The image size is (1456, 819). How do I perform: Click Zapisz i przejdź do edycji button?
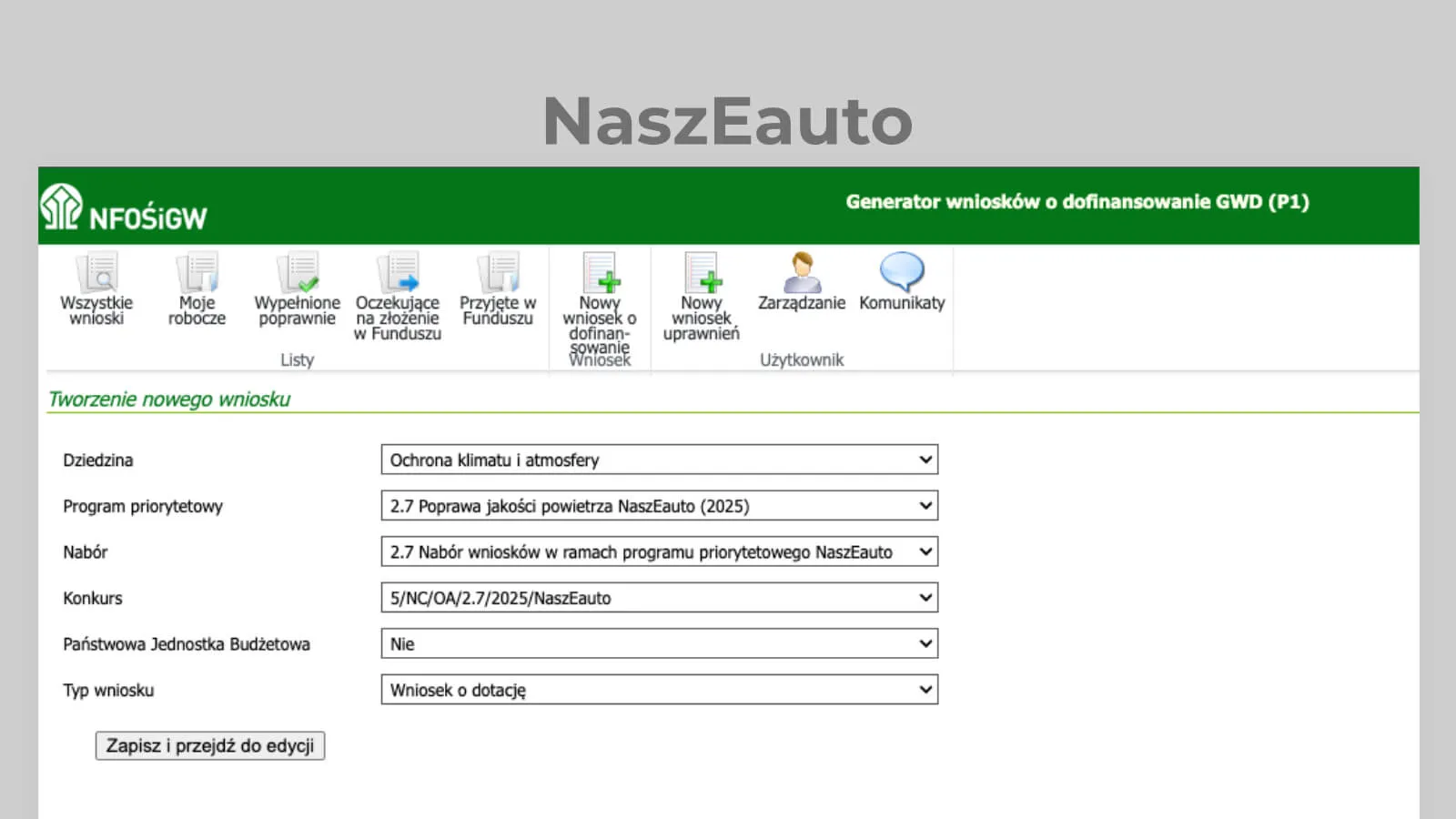point(210,745)
